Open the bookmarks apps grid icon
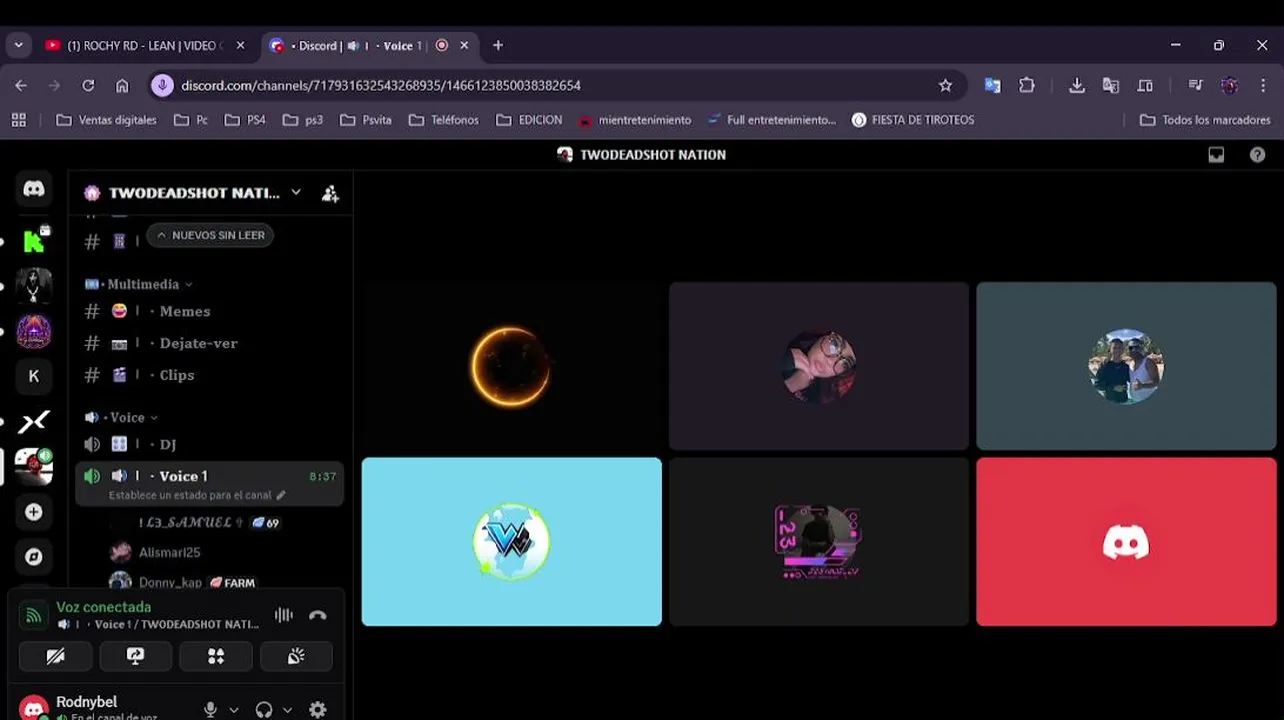The width and height of the screenshot is (1284, 720). point(18,120)
